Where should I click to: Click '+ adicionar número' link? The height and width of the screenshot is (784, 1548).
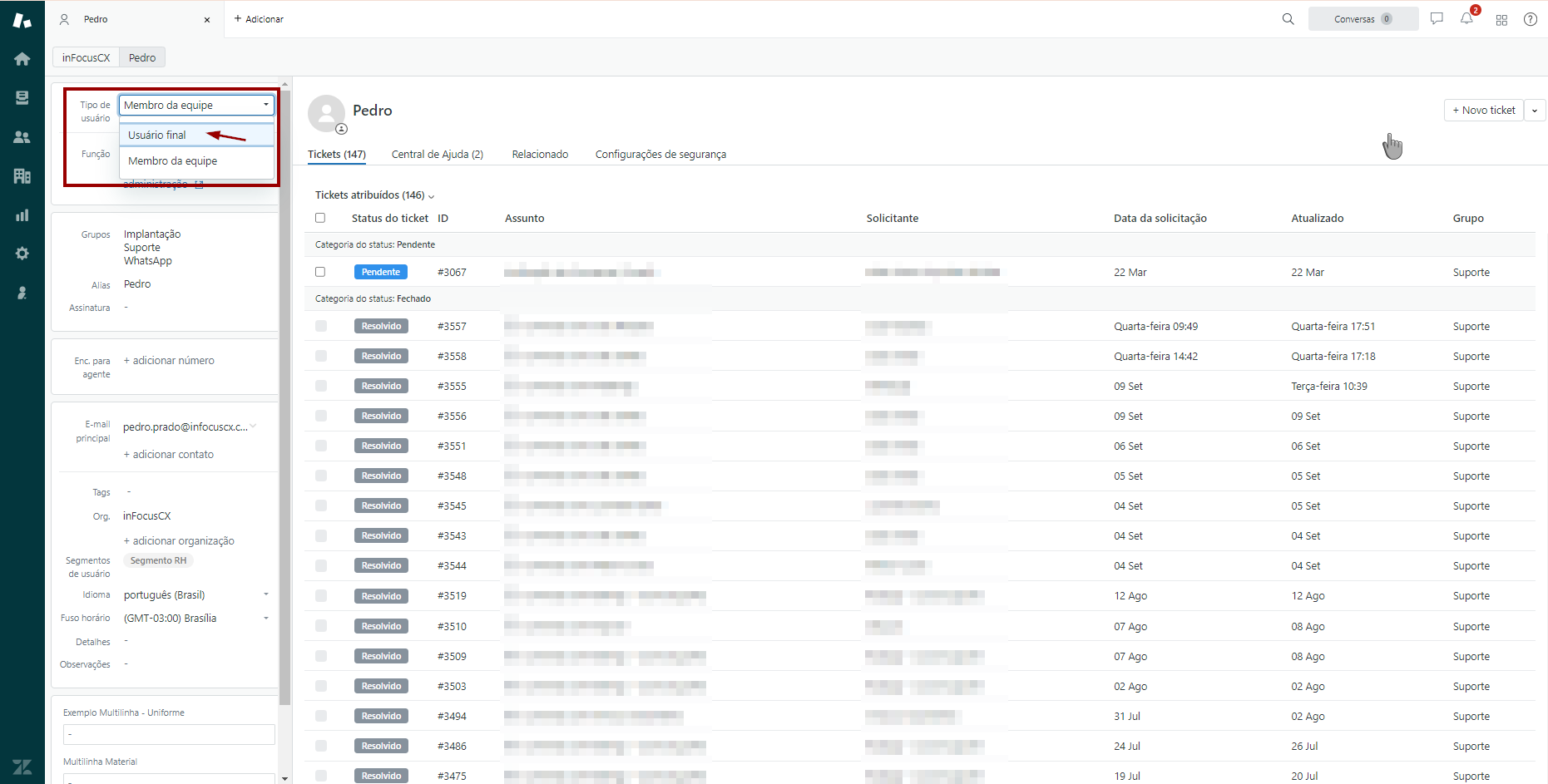[x=169, y=361]
